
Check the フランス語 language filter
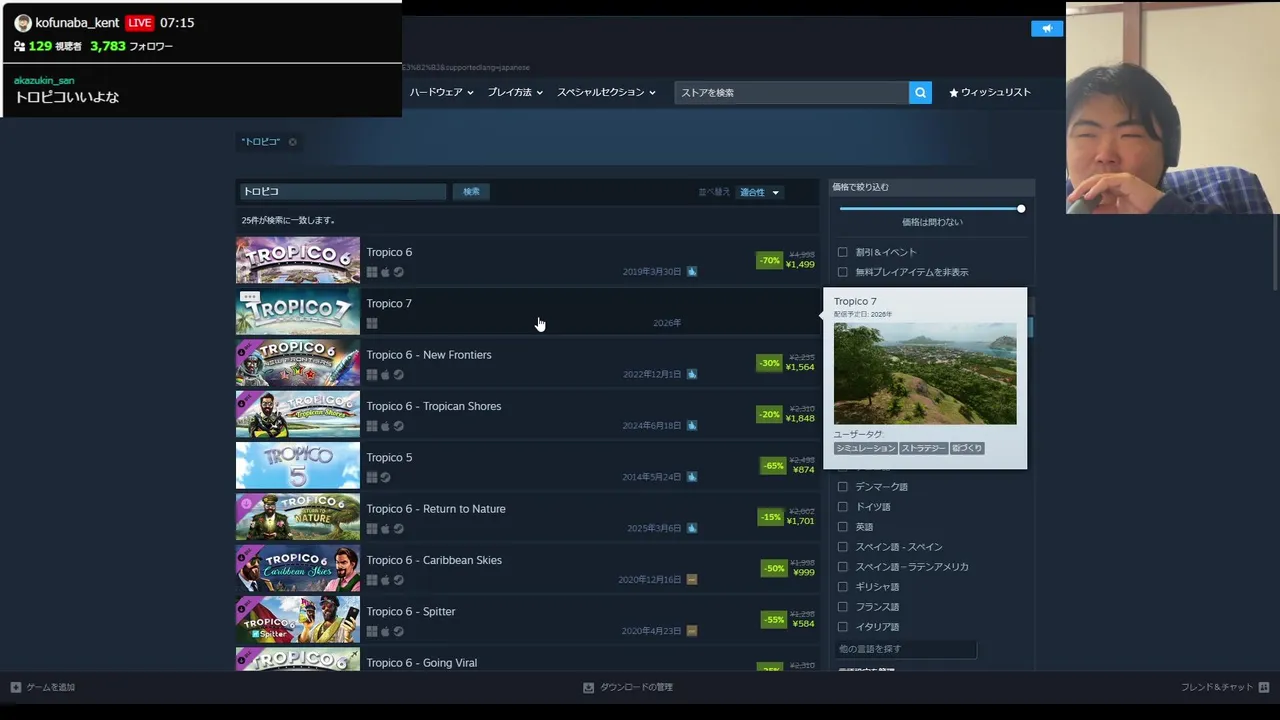pos(842,607)
